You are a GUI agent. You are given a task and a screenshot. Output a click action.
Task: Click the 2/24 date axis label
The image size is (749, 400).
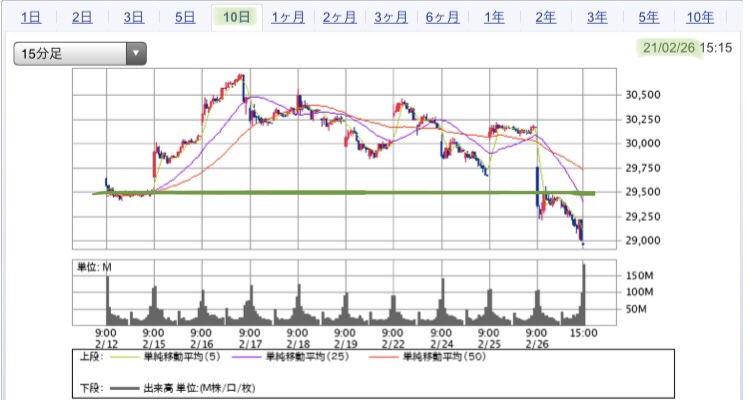click(x=442, y=344)
